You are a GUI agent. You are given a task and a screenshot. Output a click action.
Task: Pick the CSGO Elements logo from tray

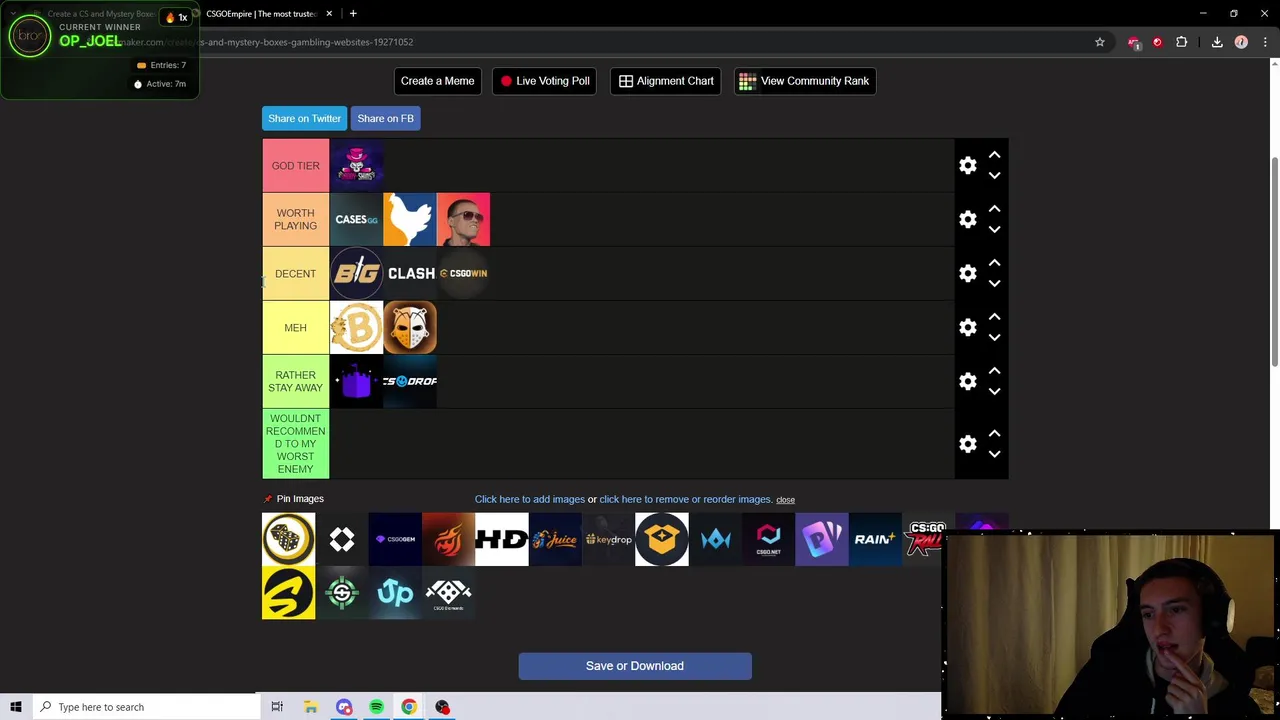(448, 593)
